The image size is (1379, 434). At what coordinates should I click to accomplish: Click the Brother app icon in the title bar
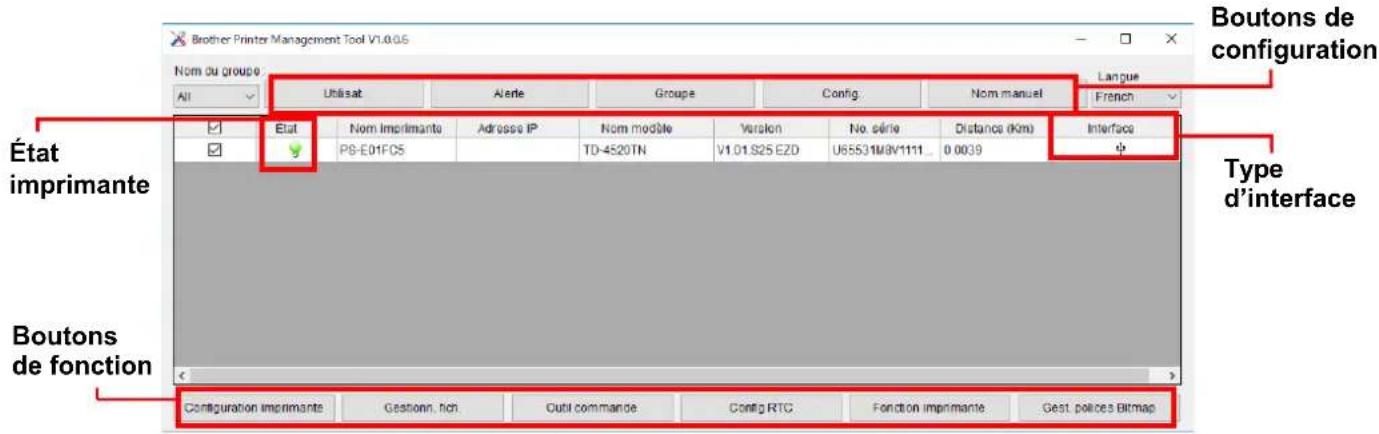click(179, 39)
